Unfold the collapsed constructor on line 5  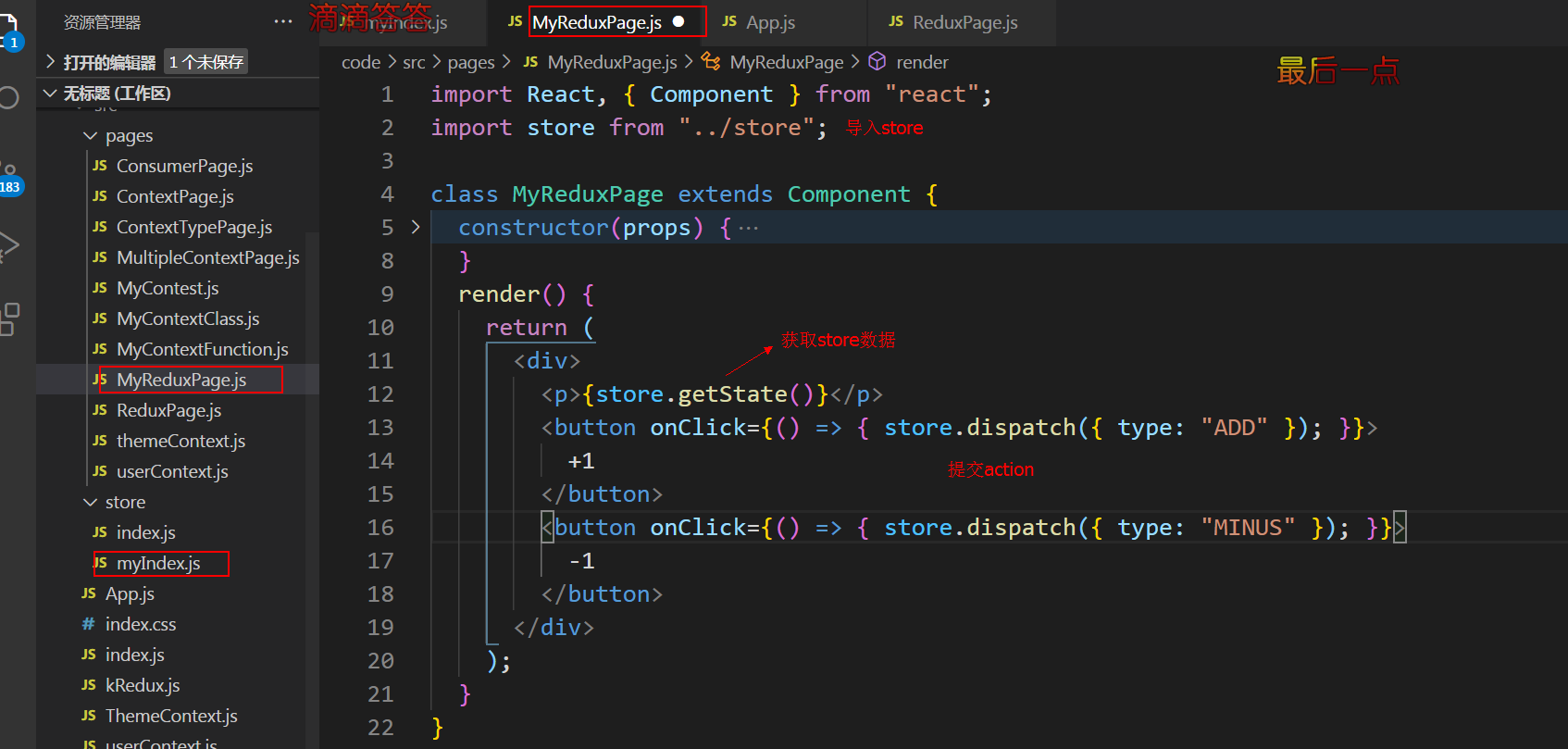416,228
